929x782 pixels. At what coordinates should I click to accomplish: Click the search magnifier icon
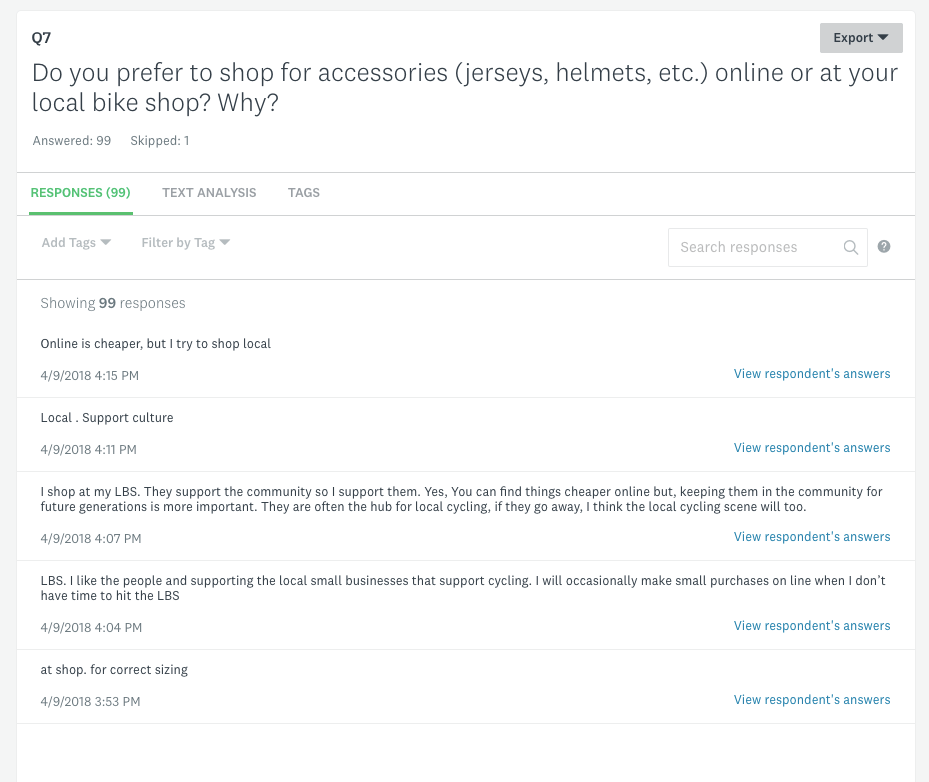850,247
